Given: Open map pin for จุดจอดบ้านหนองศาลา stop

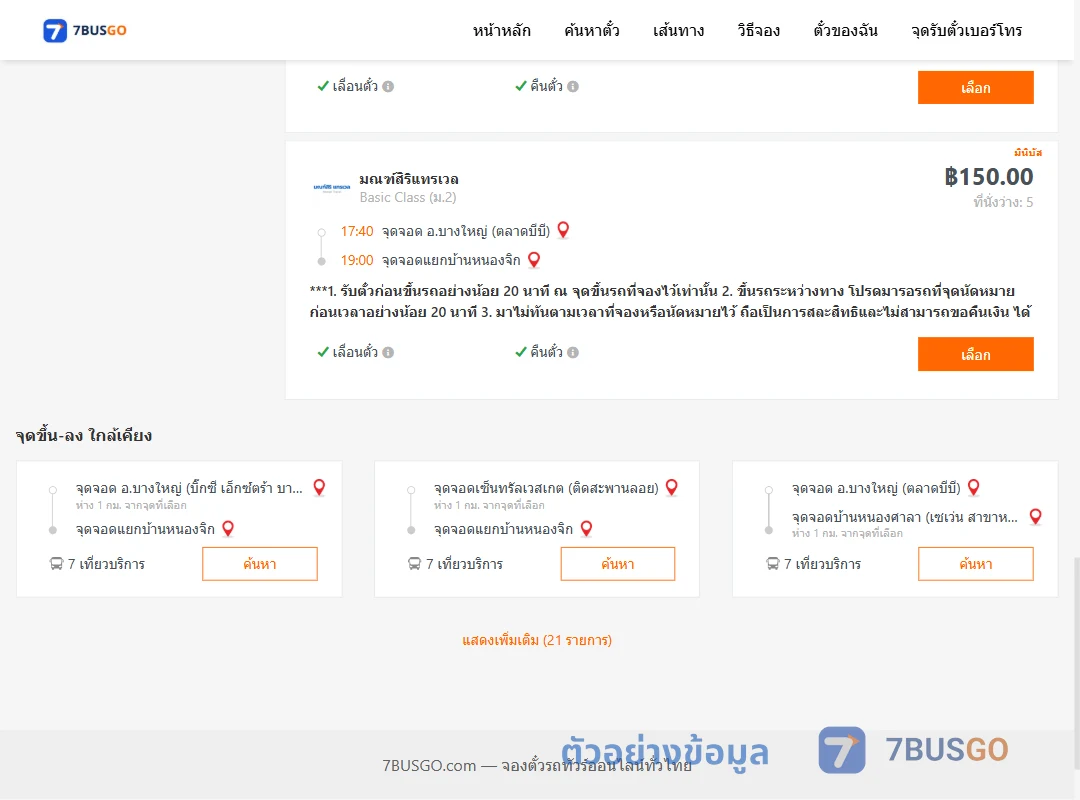Looking at the screenshot, I should (x=1035, y=516).
